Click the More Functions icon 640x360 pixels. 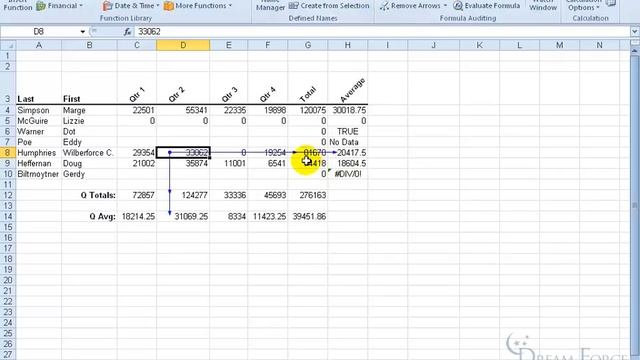click(x=169, y=6)
